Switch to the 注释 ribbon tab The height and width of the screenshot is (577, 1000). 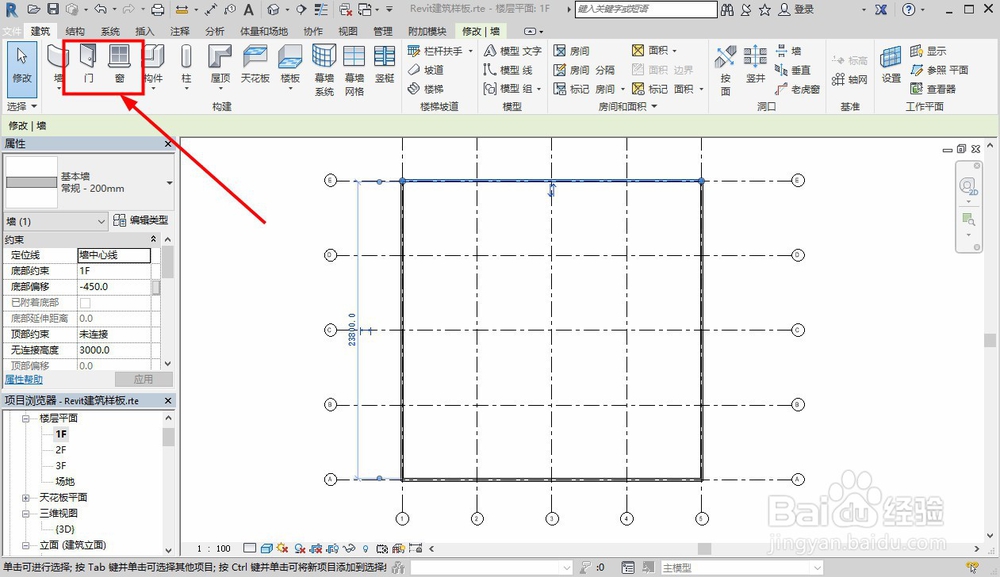(x=179, y=31)
